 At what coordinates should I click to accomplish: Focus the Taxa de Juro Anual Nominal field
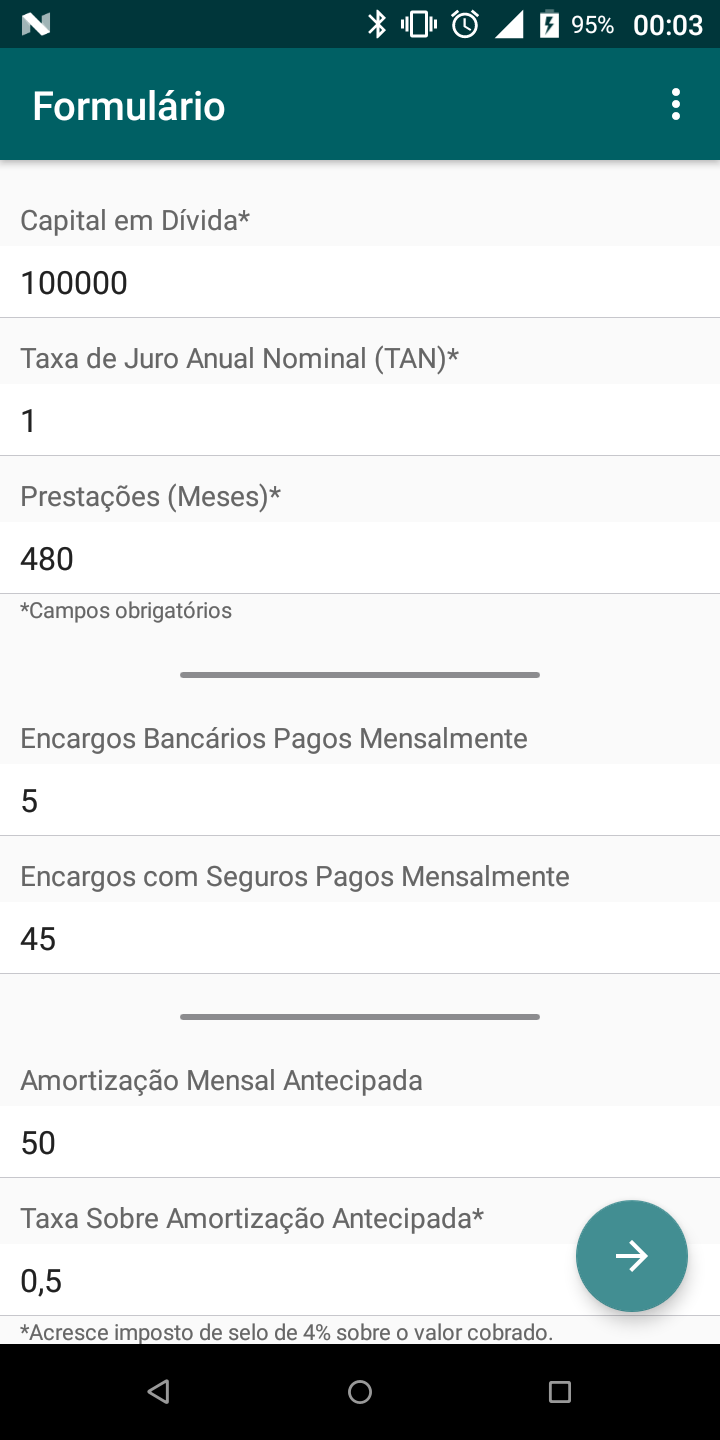pos(360,421)
